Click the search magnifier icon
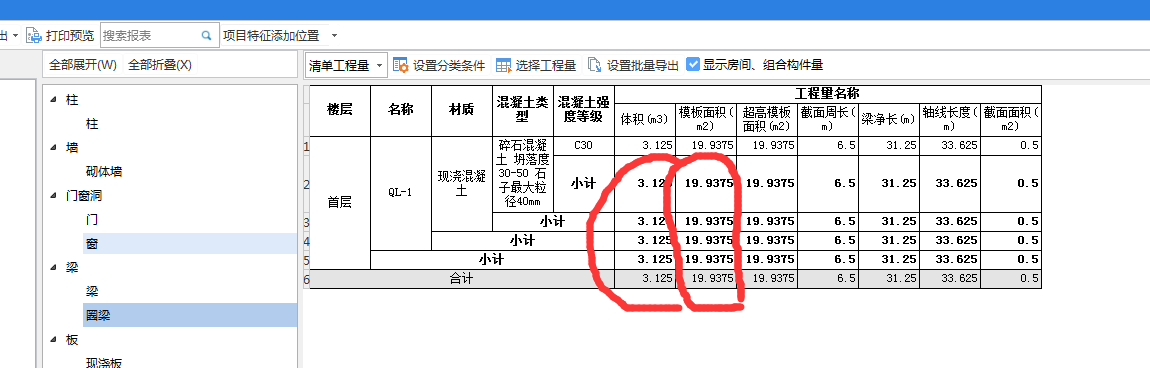The width and height of the screenshot is (1150, 368). tap(207, 35)
